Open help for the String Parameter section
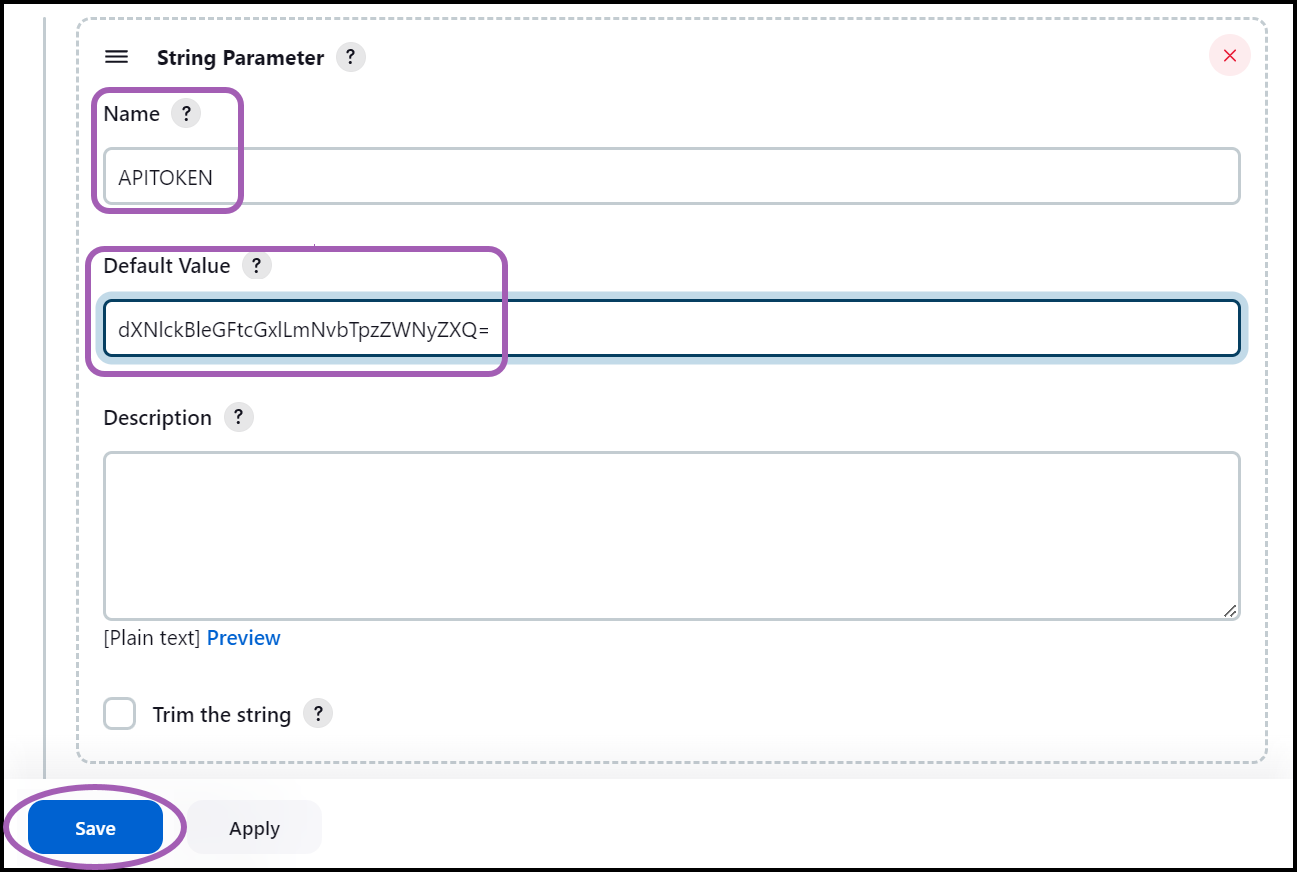The width and height of the screenshot is (1297, 872). [350, 57]
